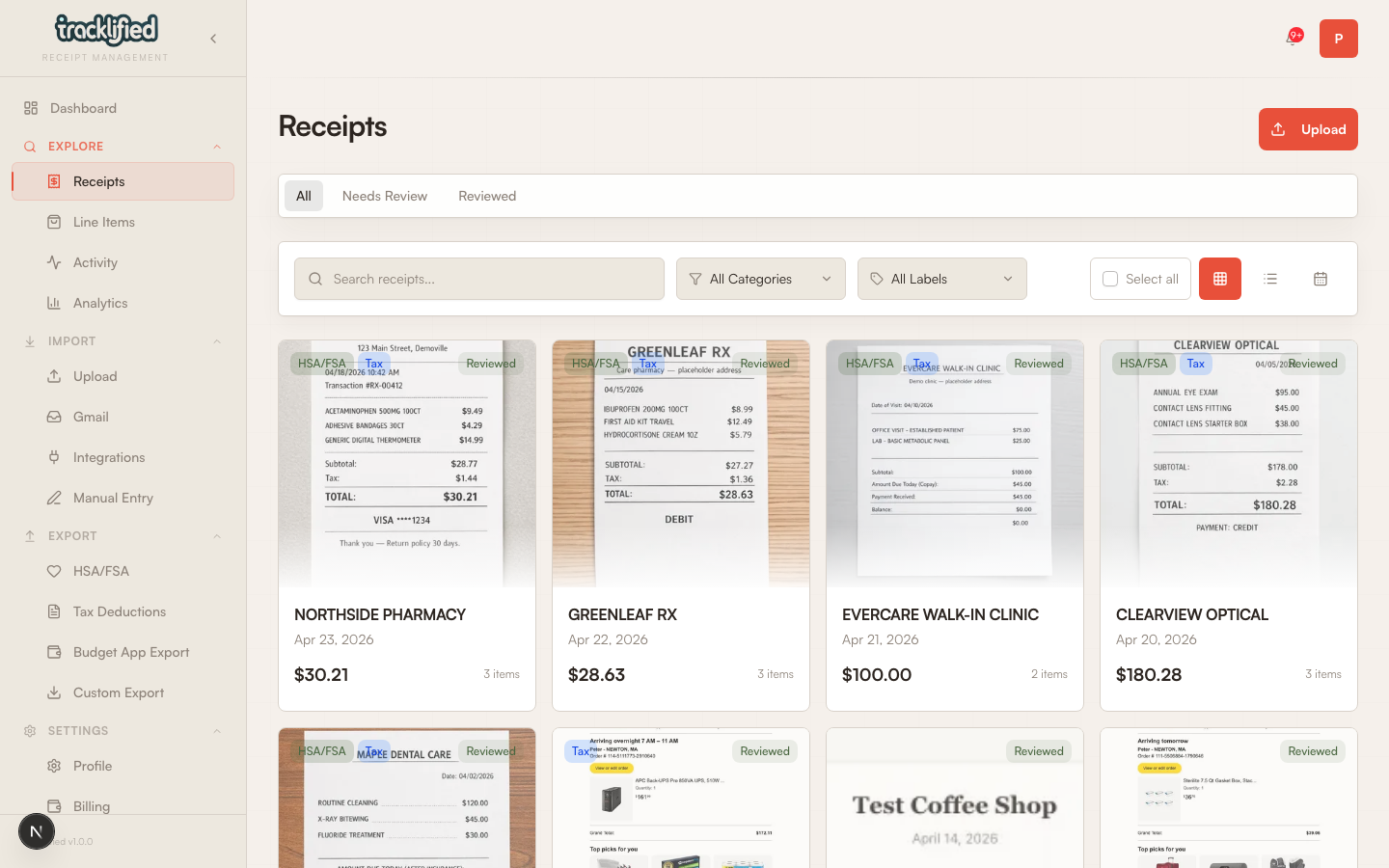The height and width of the screenshot is (868, 1389).
Task: Go to Line Items in sidebar
Action: pyautogui.click(x=123, y=222)
